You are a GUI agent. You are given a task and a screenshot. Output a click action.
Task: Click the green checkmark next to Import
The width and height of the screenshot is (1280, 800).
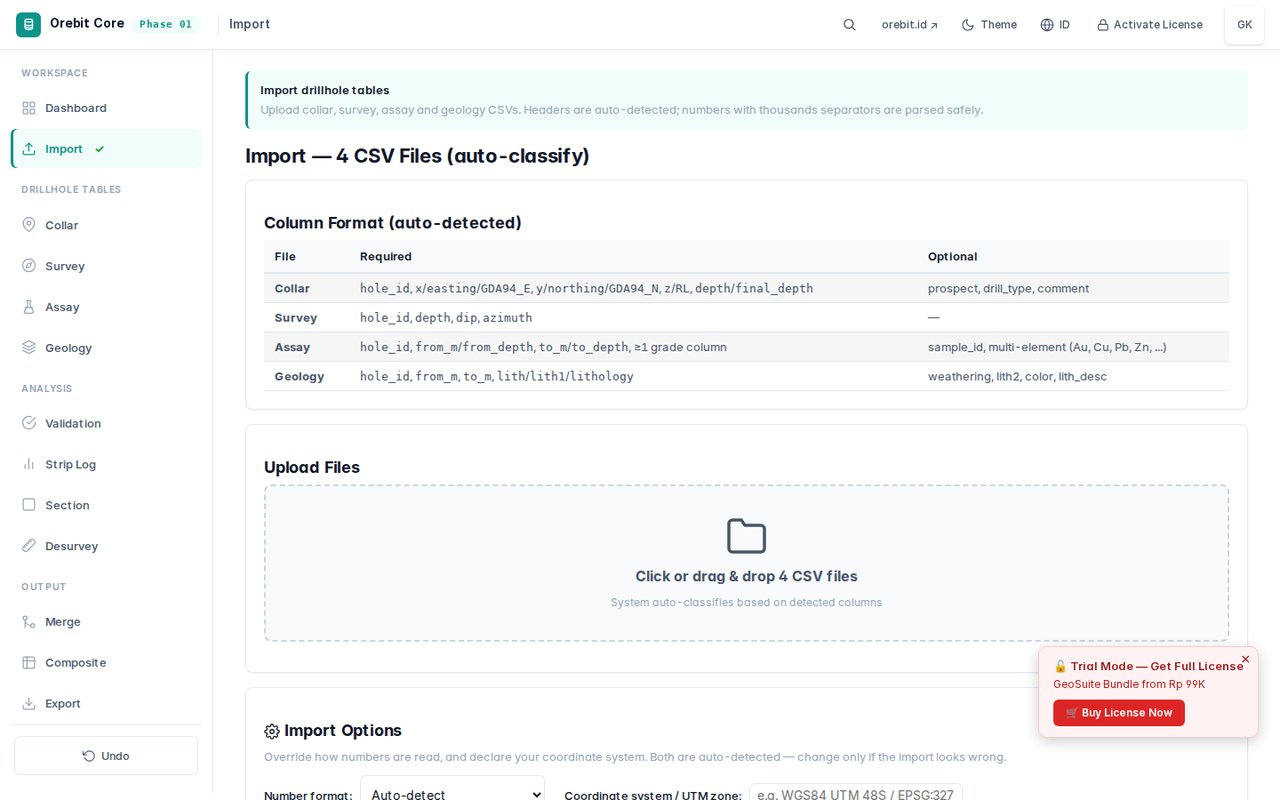click(99, 149)
